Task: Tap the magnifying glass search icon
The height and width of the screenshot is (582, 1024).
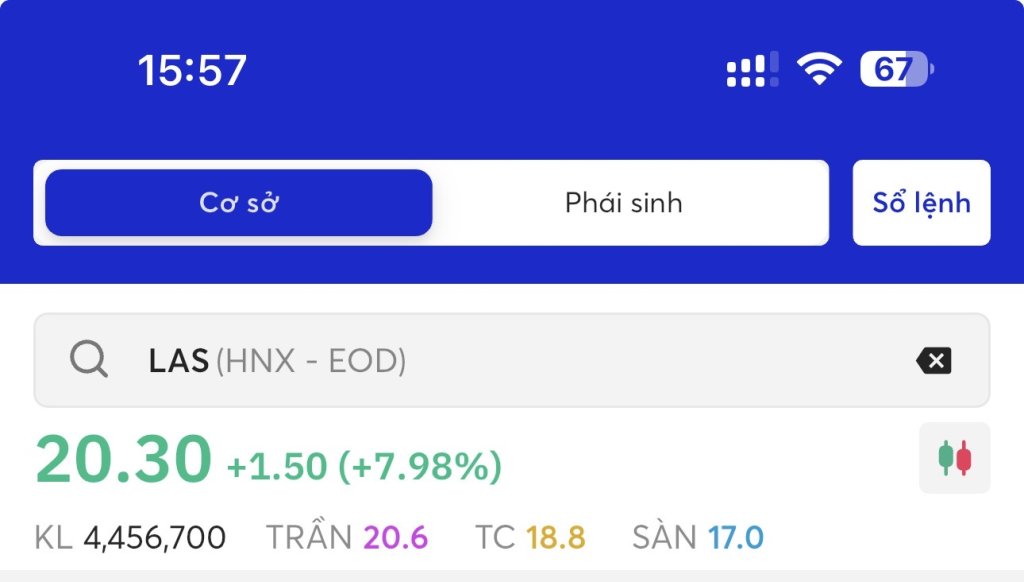Action: (x=89, y=359)
